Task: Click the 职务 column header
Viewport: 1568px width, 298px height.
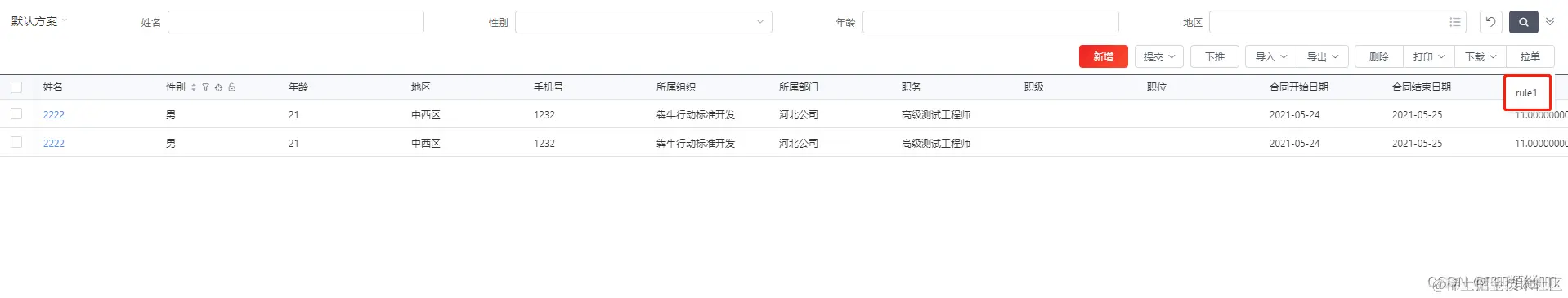Action: coord(912,87)
